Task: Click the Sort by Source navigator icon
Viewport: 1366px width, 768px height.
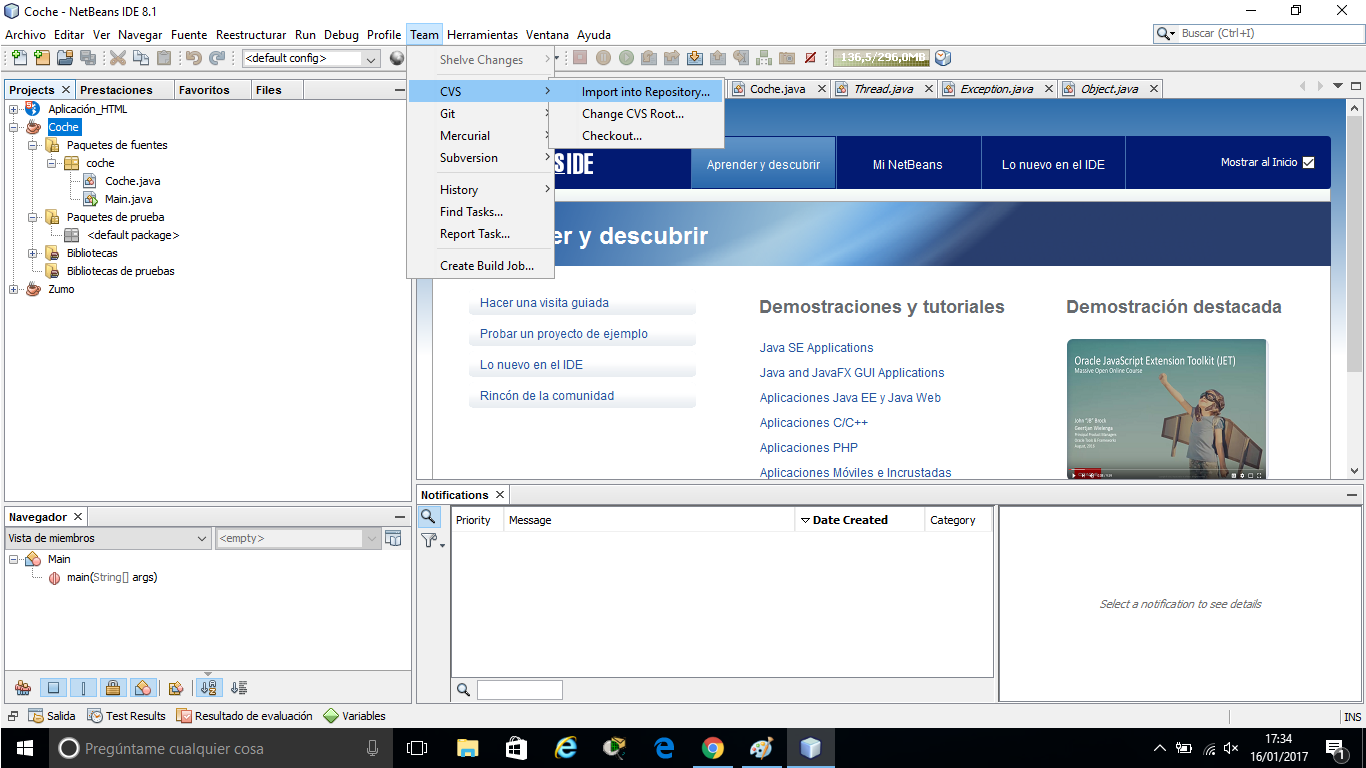Action: click(x=238, y=688)
